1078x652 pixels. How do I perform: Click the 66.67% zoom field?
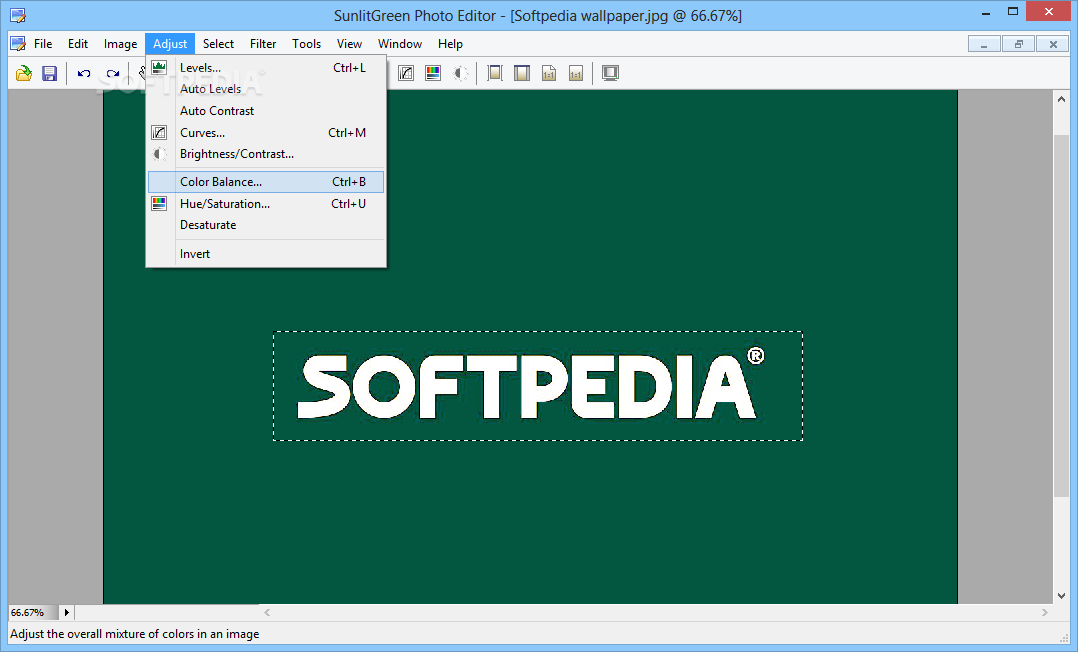click(x=33, y=612)
